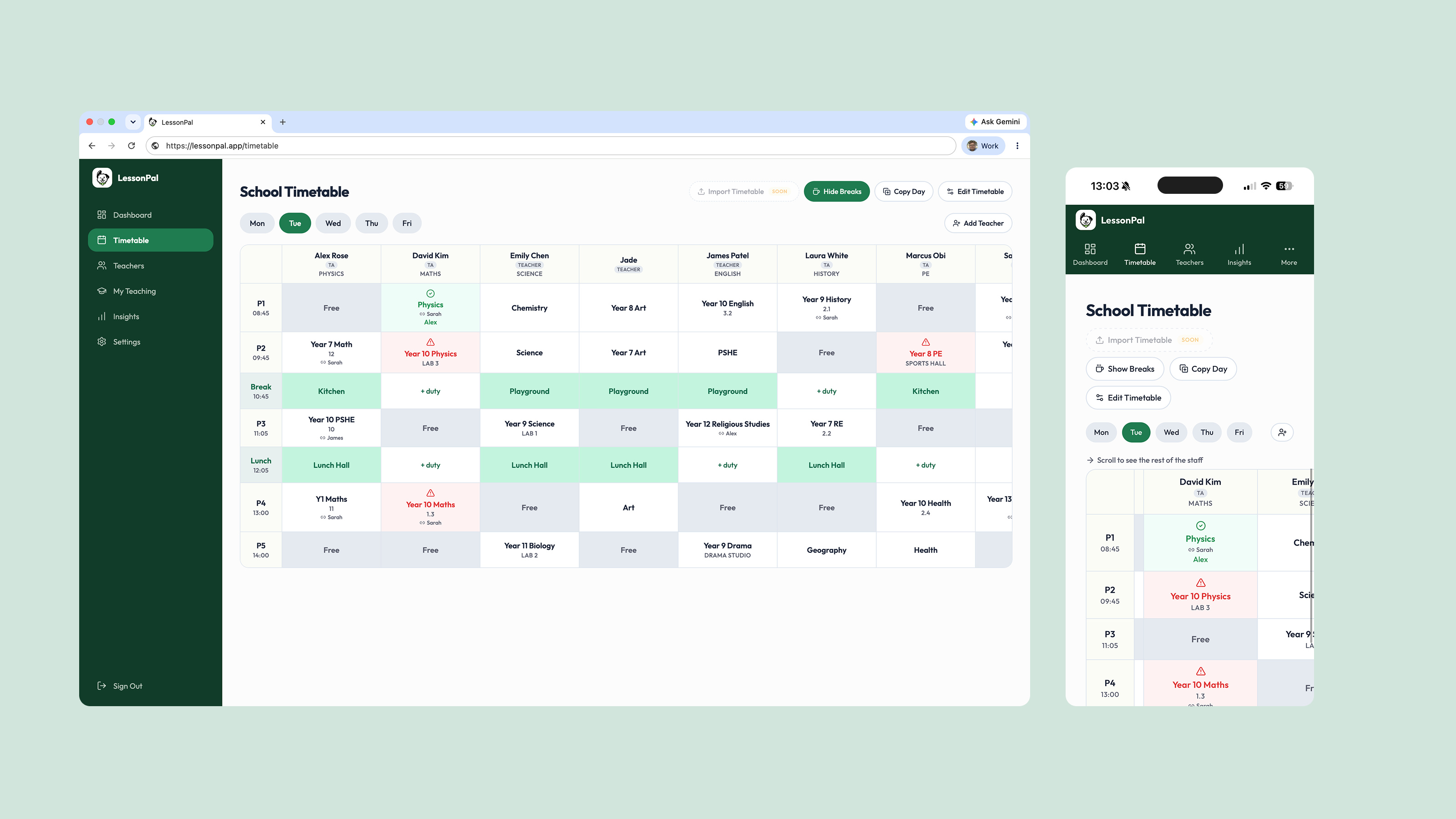The height and width of the screenshot is (819, 1456).
Task: Open the Work profile switcher
Action: (983, 146)
